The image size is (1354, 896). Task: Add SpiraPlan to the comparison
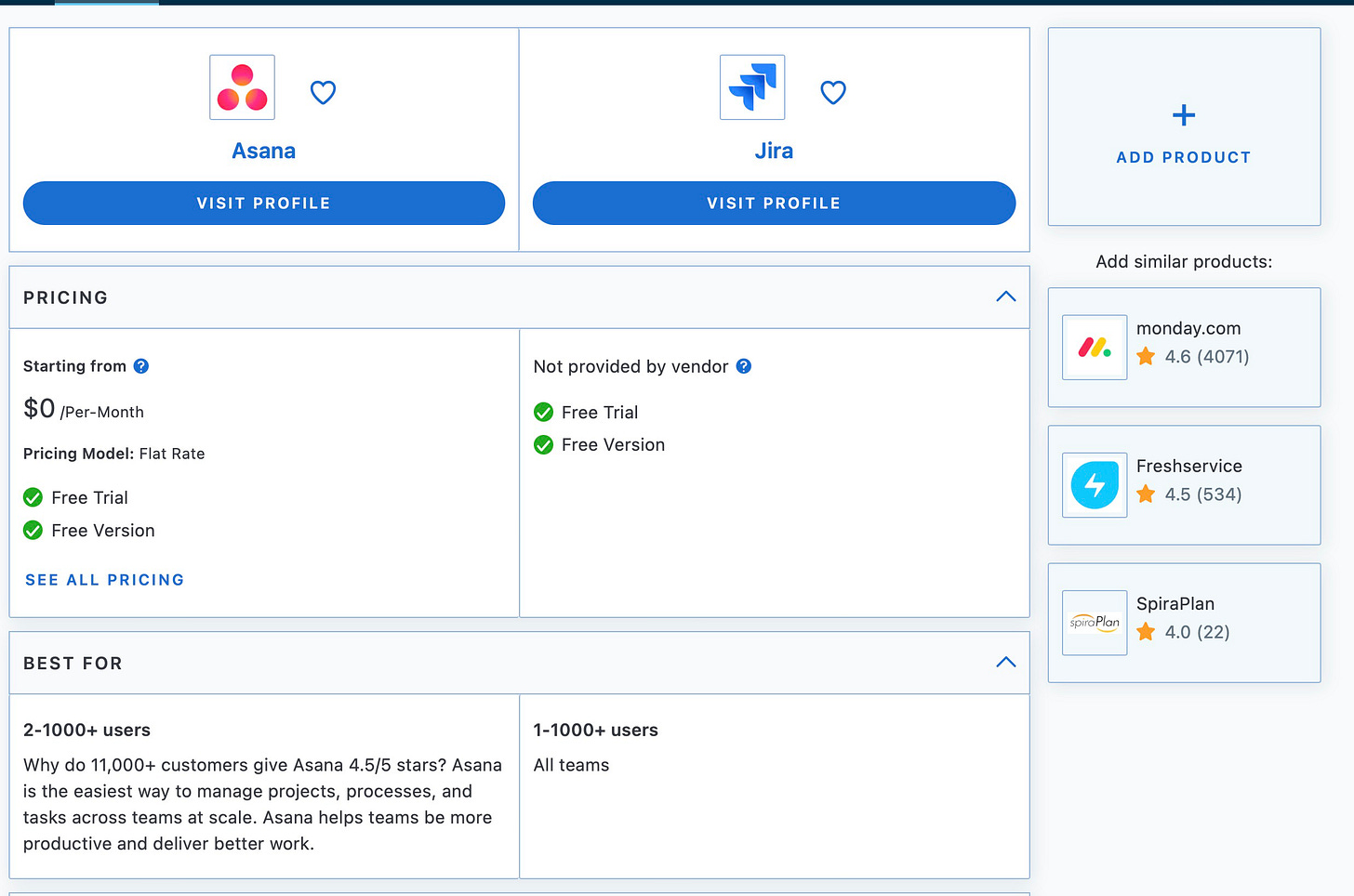point(1184,623)
